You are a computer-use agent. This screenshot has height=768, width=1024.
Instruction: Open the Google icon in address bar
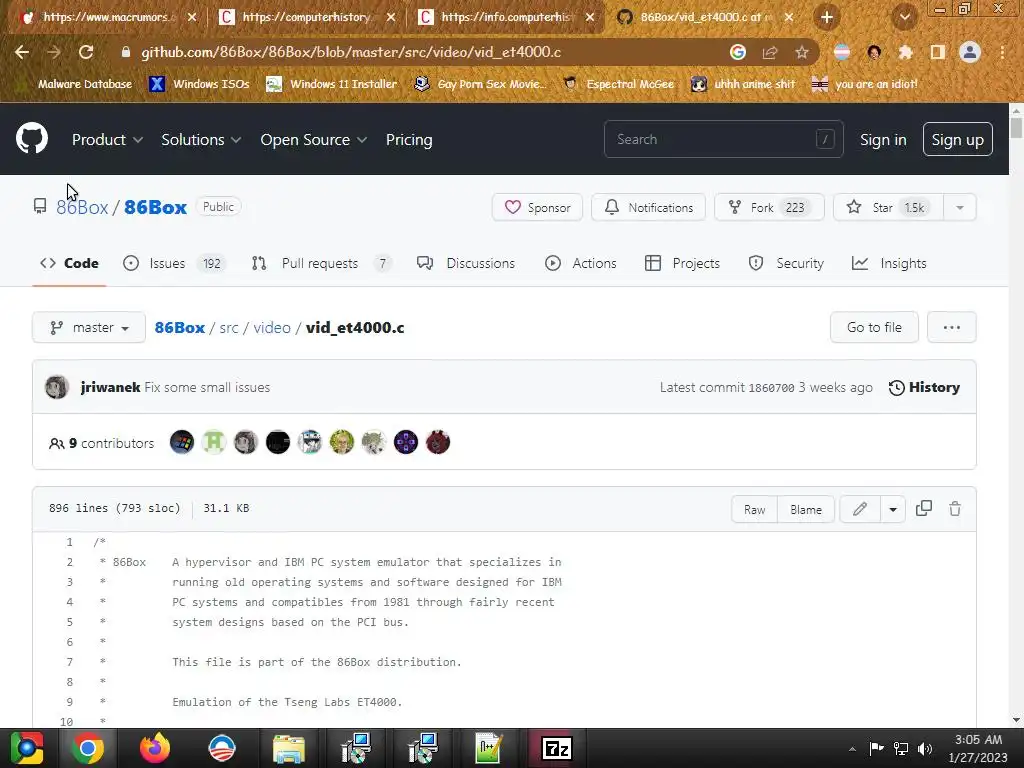(x=738, y=52)
